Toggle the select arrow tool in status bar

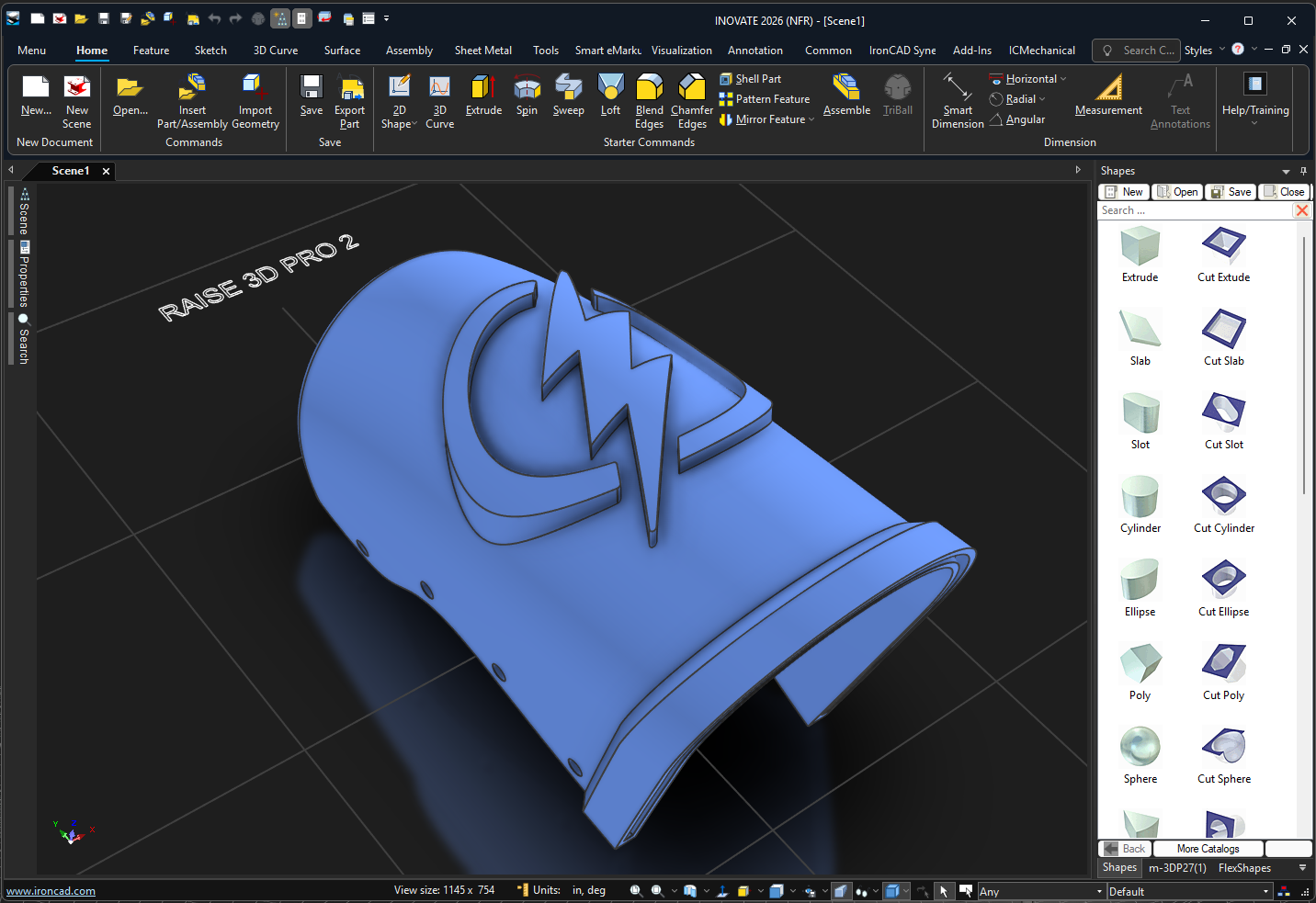[x=944, y=891]
